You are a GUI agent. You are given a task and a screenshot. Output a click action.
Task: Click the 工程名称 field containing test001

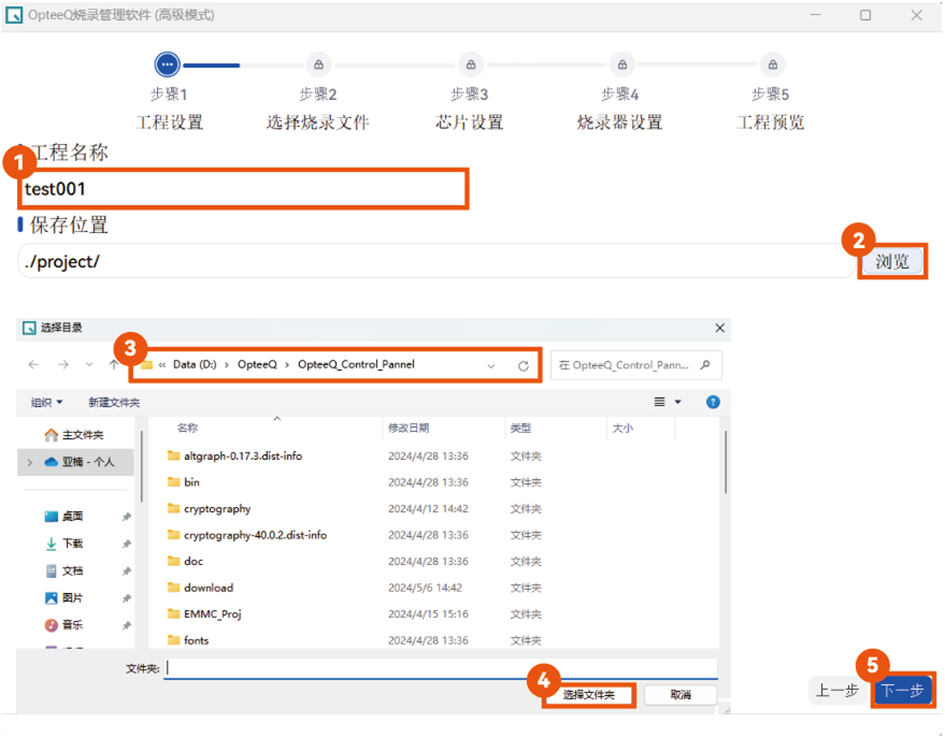coord(244,189)
